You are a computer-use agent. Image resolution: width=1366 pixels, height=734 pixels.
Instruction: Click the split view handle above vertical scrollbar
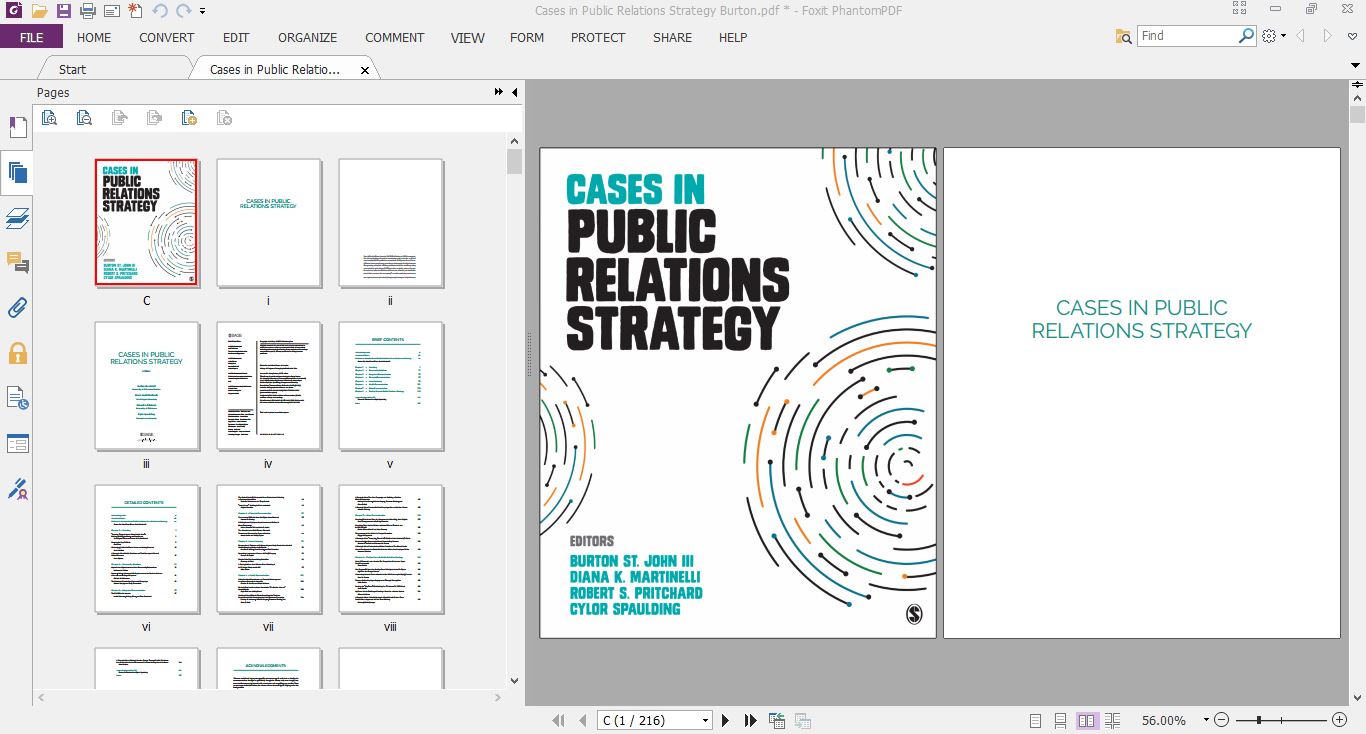pyautogui.click(x=1357, y=87)
